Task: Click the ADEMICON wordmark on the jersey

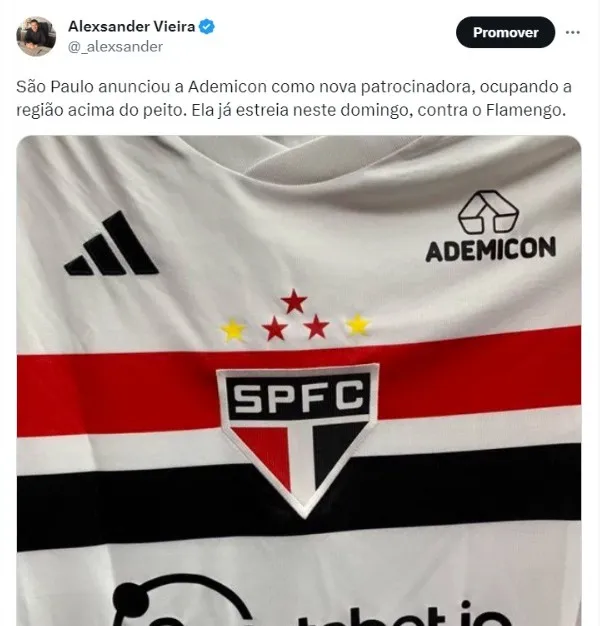Action: coord(491,249)
